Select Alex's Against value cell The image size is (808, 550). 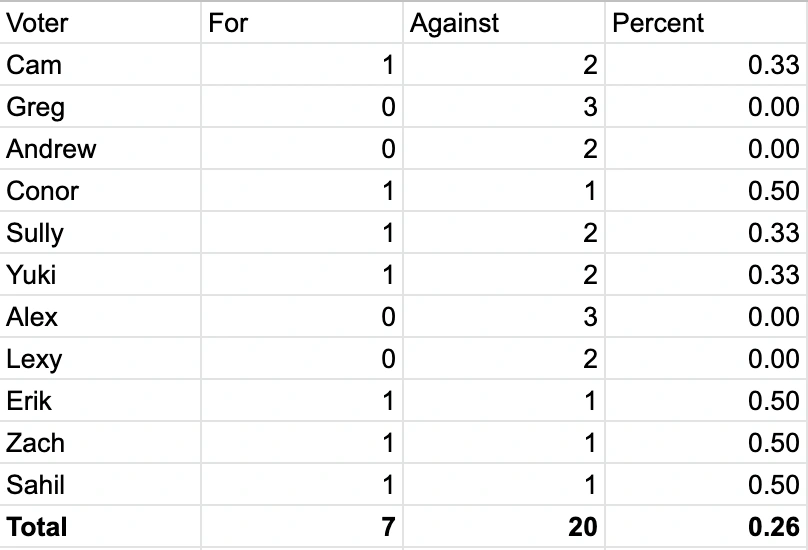[503, 317]
